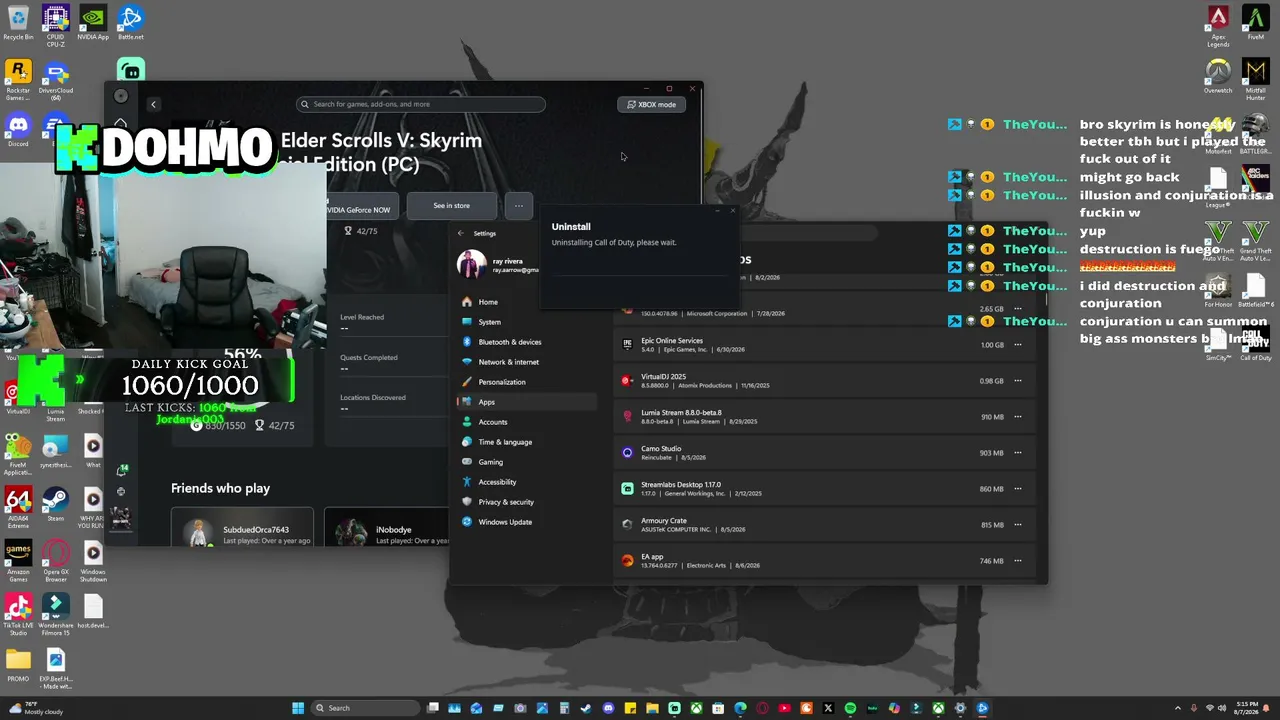Open the NVIDIA App desktop icon
Viewport: 1280px width, 720px height.
point(93,24)
